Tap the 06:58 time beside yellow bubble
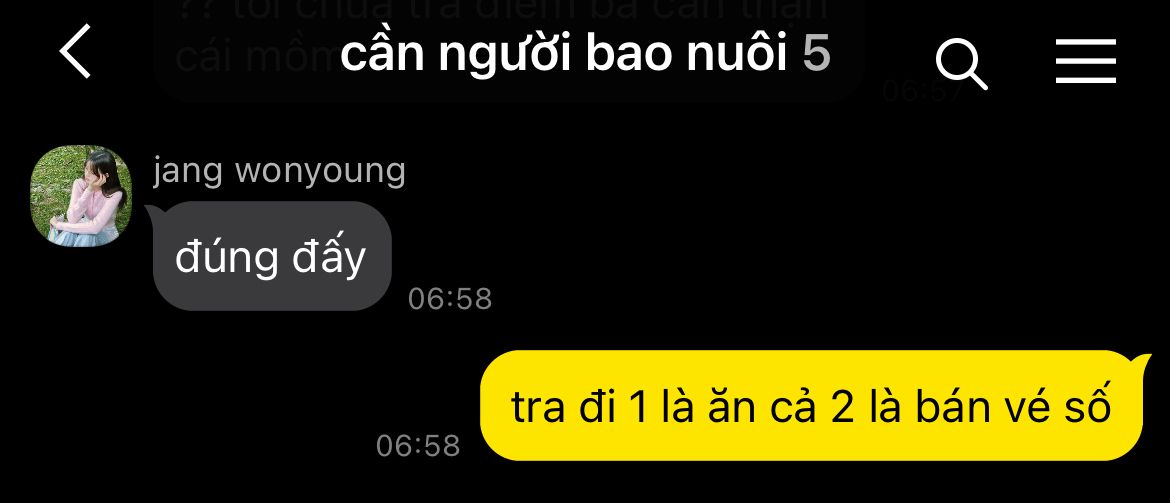Viewport: 1170px width, 503px height. click(x=418, y=446)
